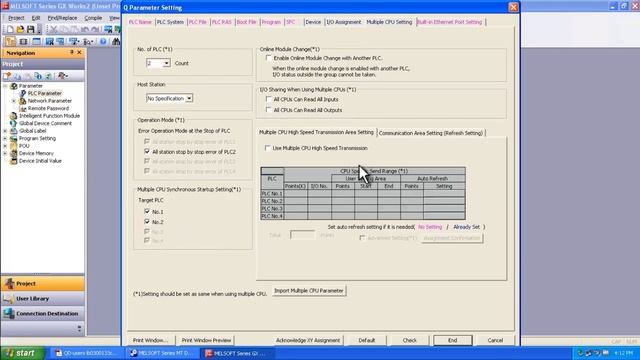Screen dimensions: 640x360
Task: Select PLC Parameter in project tree
Action: click(x=44, y=93)
